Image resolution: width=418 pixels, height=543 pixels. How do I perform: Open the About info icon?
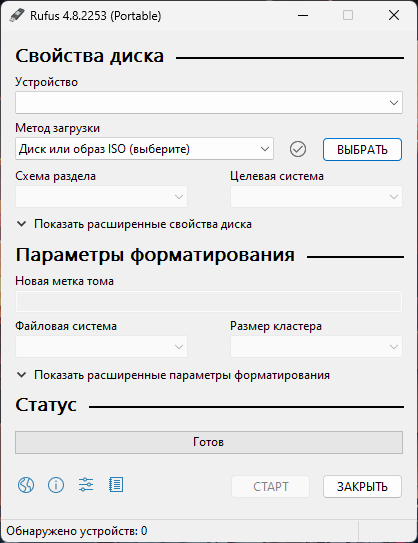[x=56, y=485]
